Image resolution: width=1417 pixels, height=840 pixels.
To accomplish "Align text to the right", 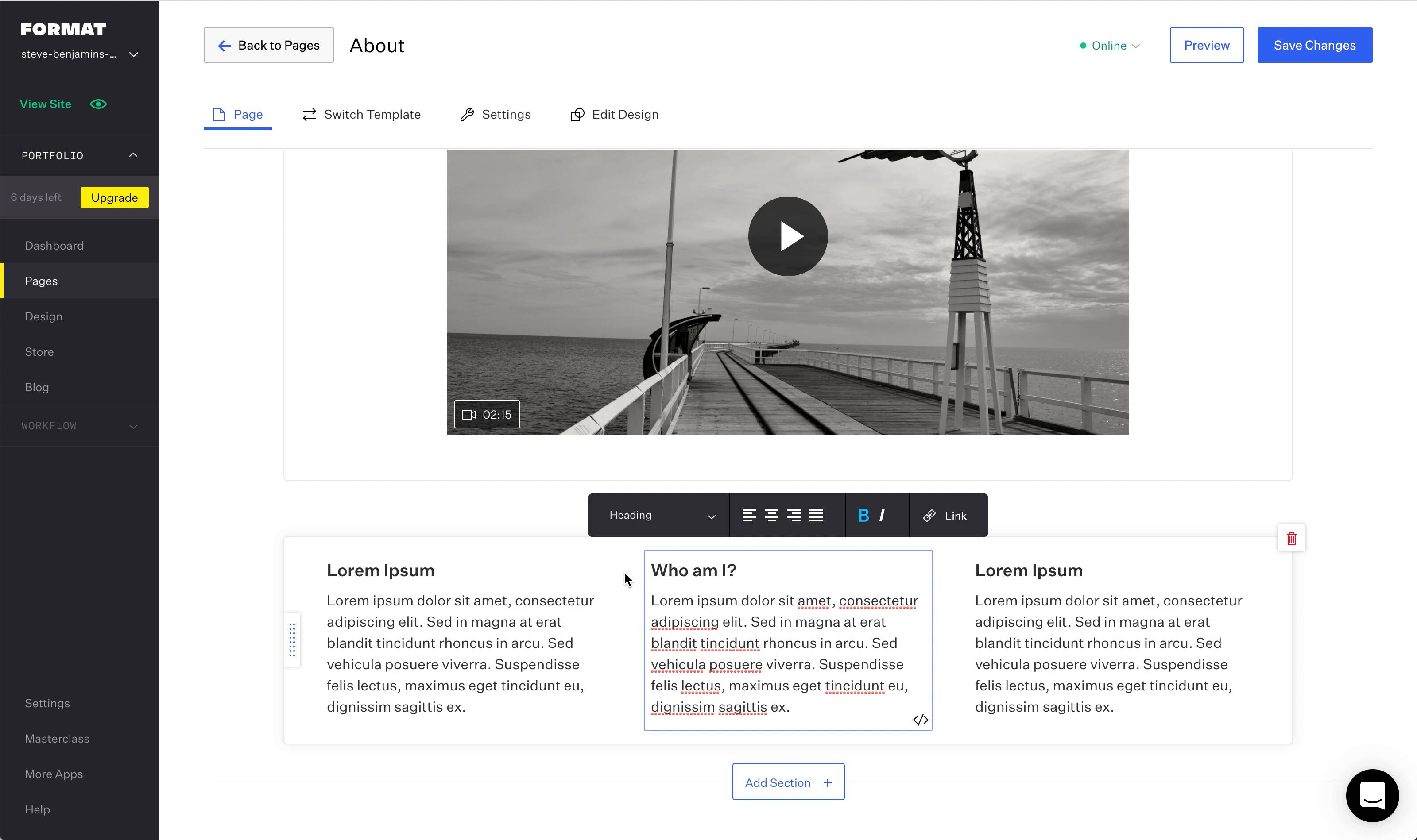I will pyautogui.click(x=794, y=515).
